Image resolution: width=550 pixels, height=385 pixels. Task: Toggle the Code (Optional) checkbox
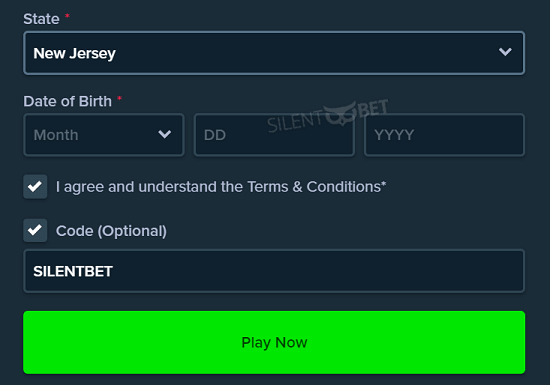click(35, 231)
